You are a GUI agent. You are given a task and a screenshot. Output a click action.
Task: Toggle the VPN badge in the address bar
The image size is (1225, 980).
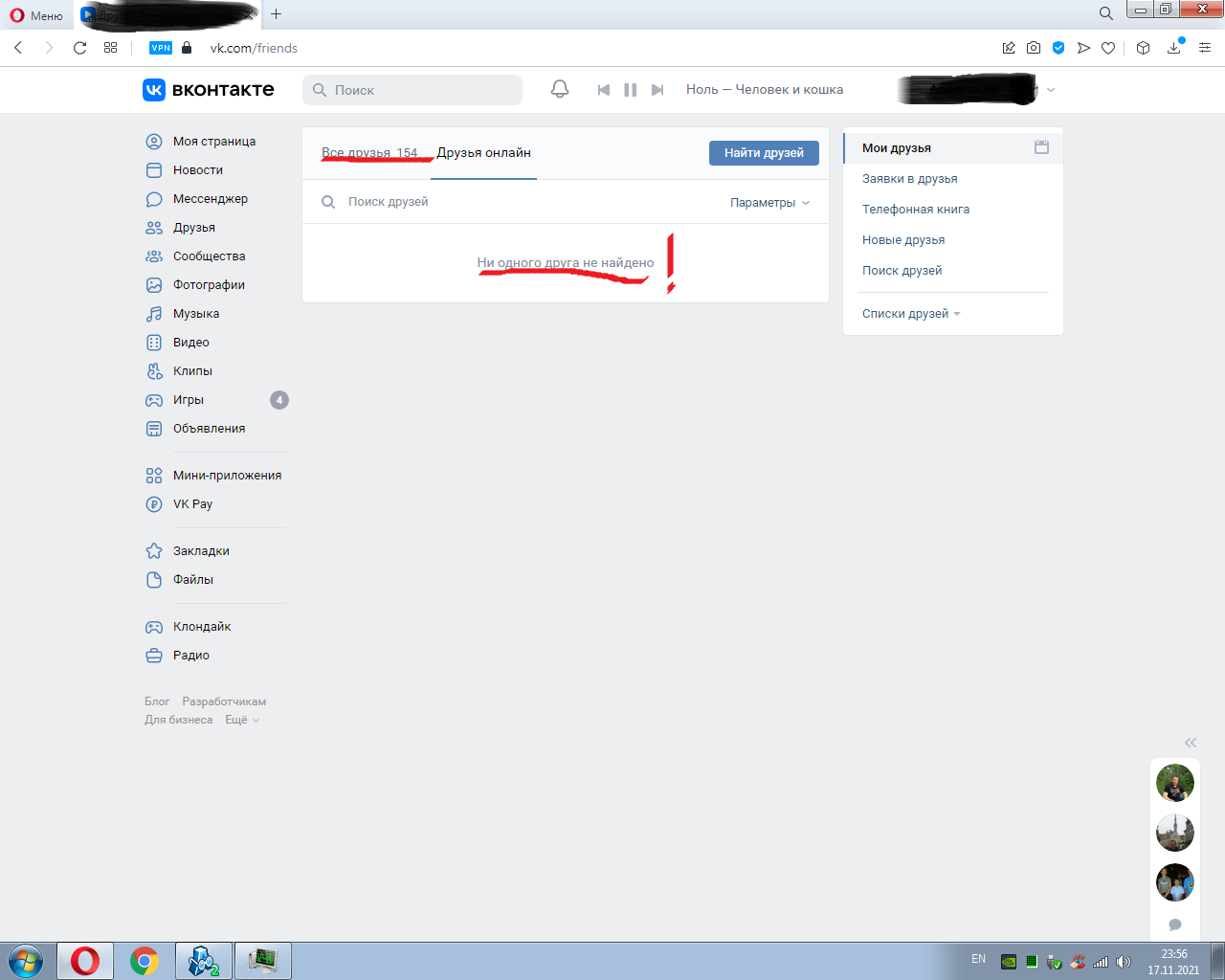pyautogui.click(x=161, y=48)
